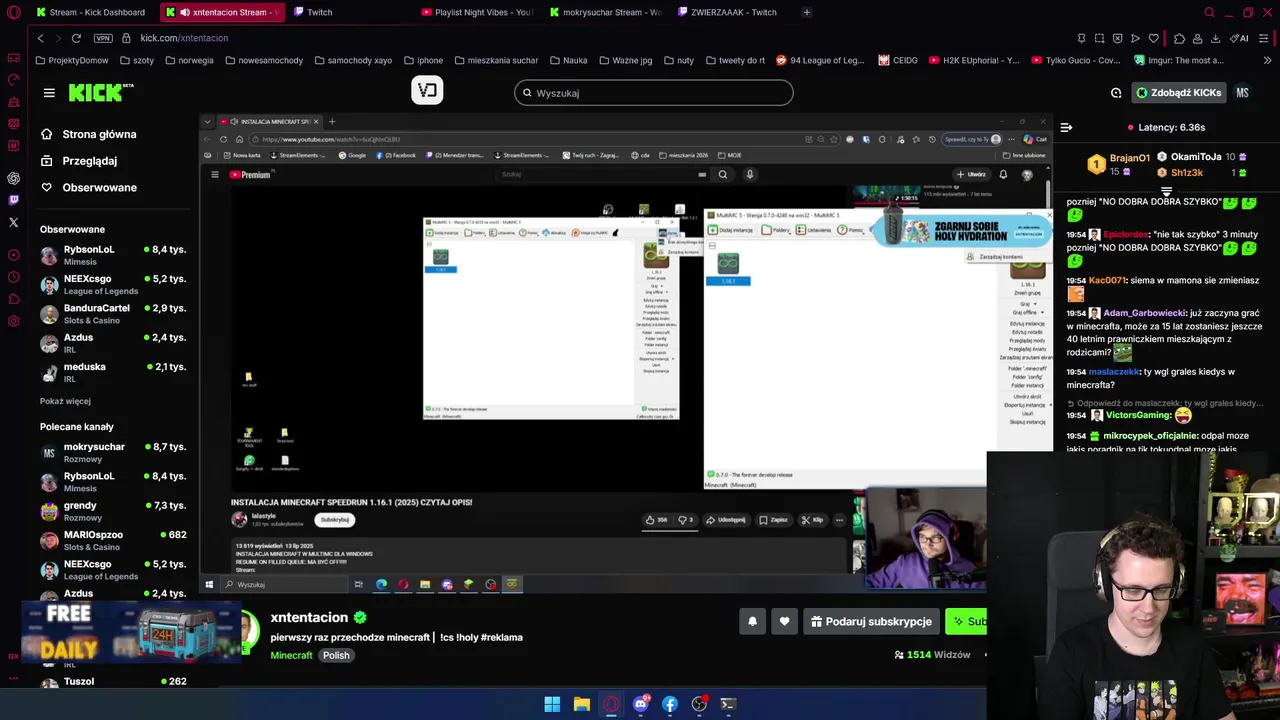
Task: Switch to Playlist Night Vibes YouTube tab
Action: pos(477,12)
